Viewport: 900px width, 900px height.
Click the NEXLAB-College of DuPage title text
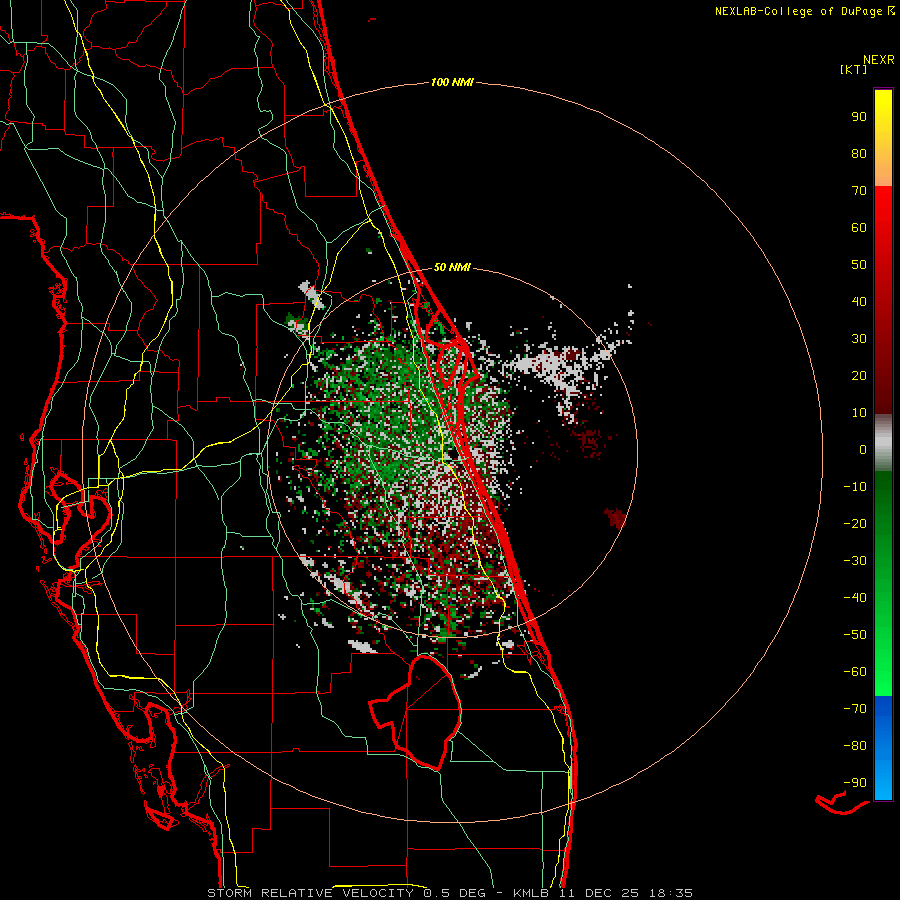798,11
